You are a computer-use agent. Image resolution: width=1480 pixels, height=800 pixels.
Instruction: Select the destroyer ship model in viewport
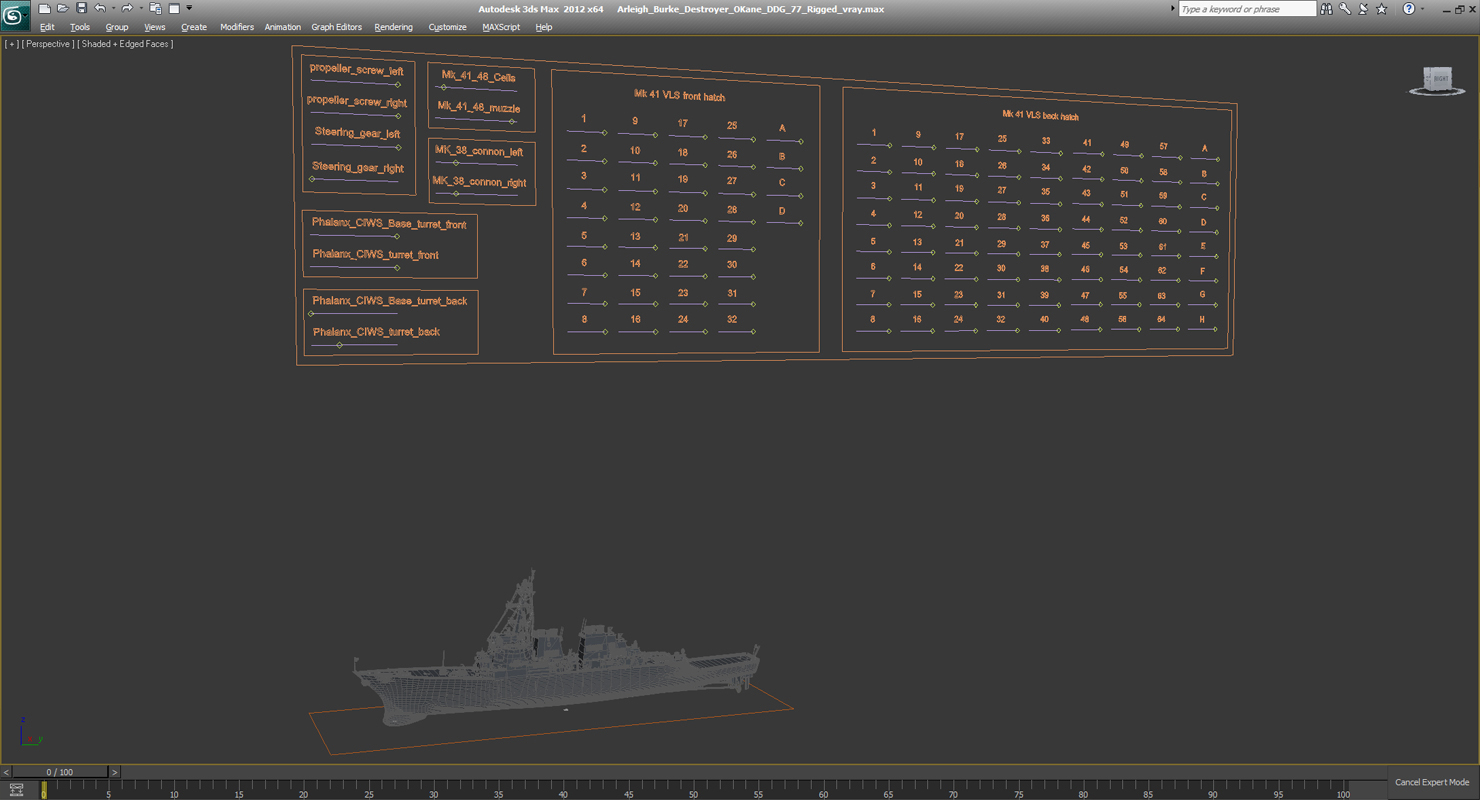point(555,650)
